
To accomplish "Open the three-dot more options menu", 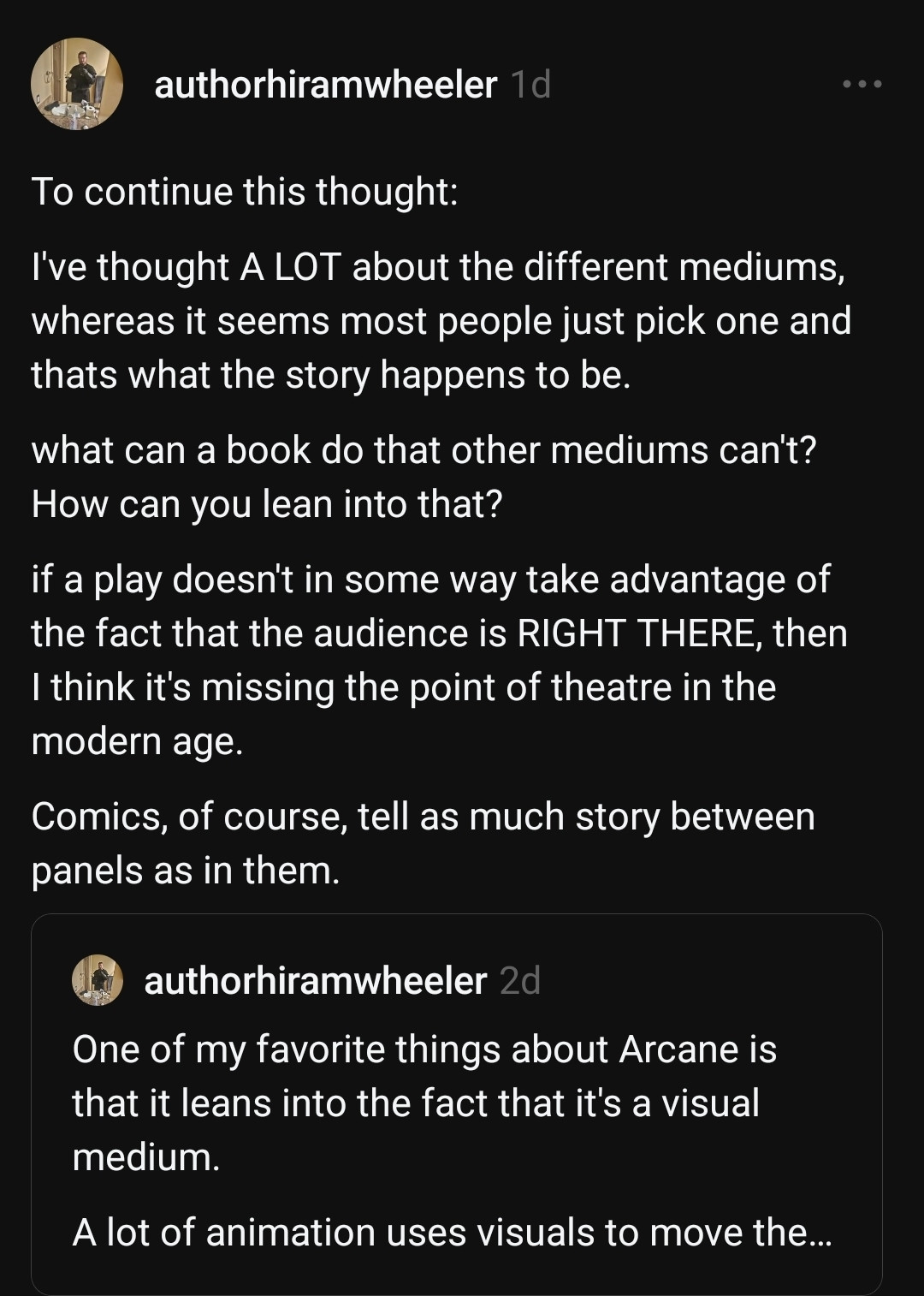I will click(862, 84).
